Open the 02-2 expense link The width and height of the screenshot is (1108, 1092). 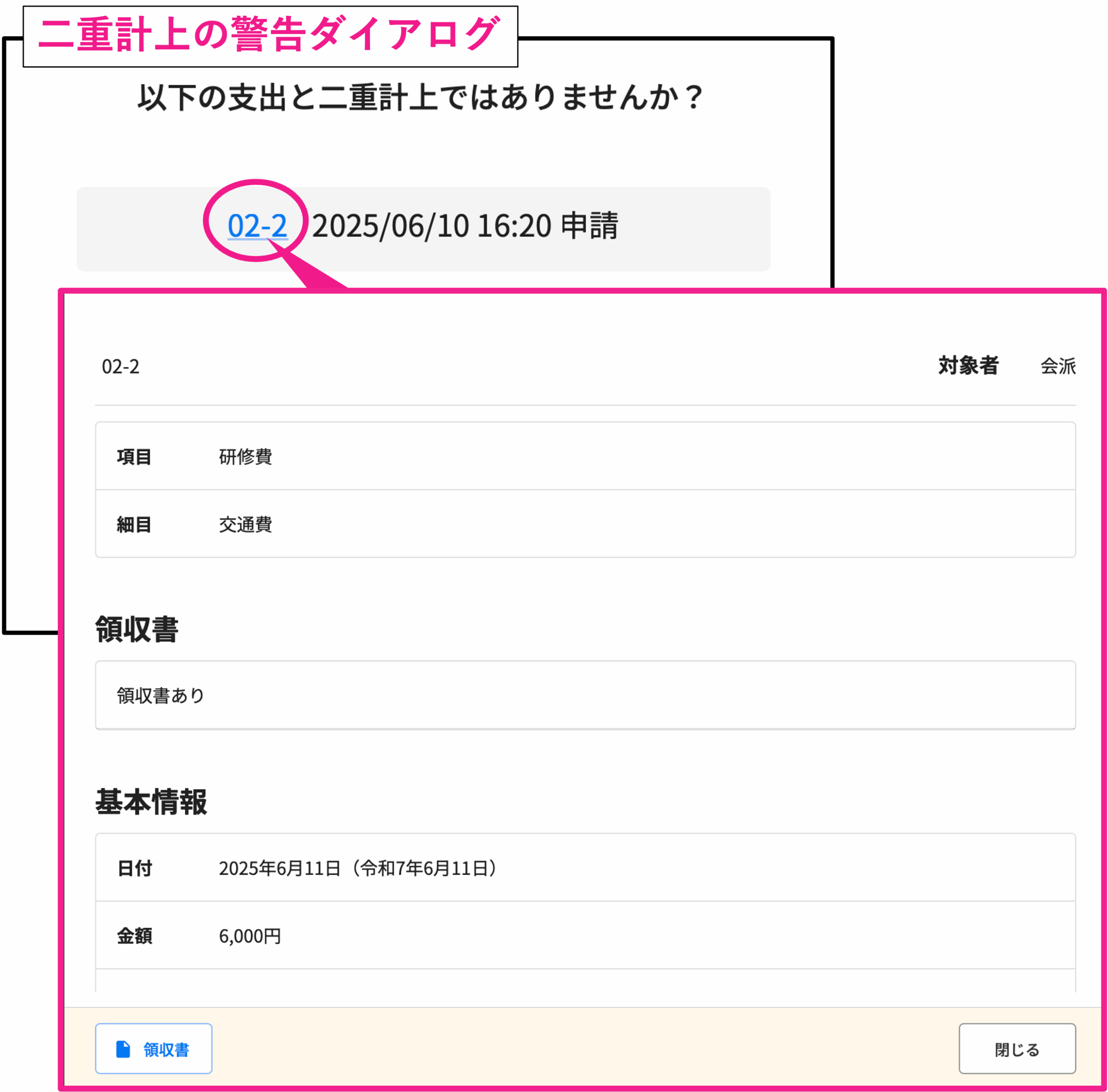pos(257,225)
